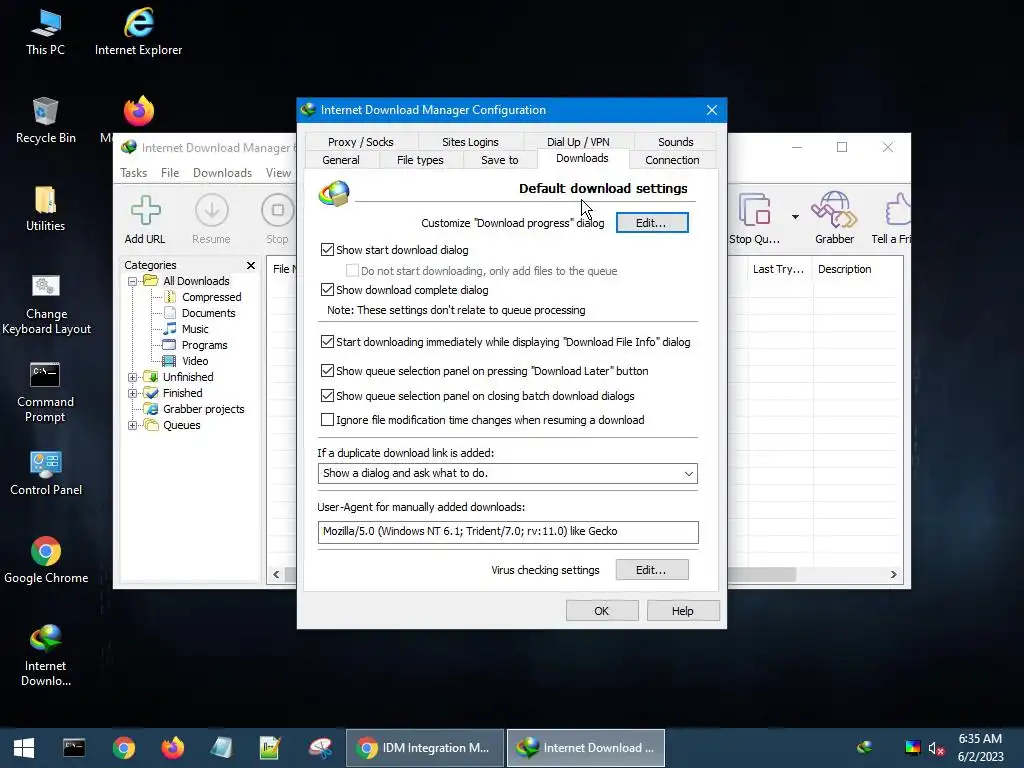
Task: Switch to Sites Logins tab
Action: tap(470, 142)
